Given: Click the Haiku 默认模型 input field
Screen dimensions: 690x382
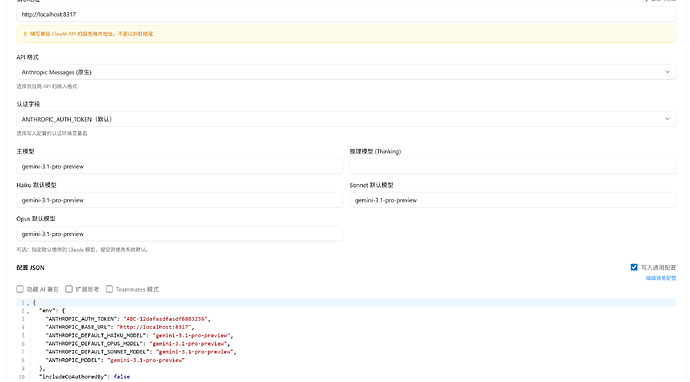Looking at the screenshot, I should 180,200.
